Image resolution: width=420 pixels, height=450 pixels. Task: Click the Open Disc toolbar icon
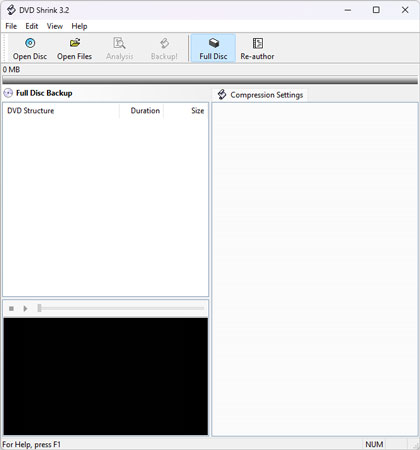pyautogui.click(x=30, y=43)
